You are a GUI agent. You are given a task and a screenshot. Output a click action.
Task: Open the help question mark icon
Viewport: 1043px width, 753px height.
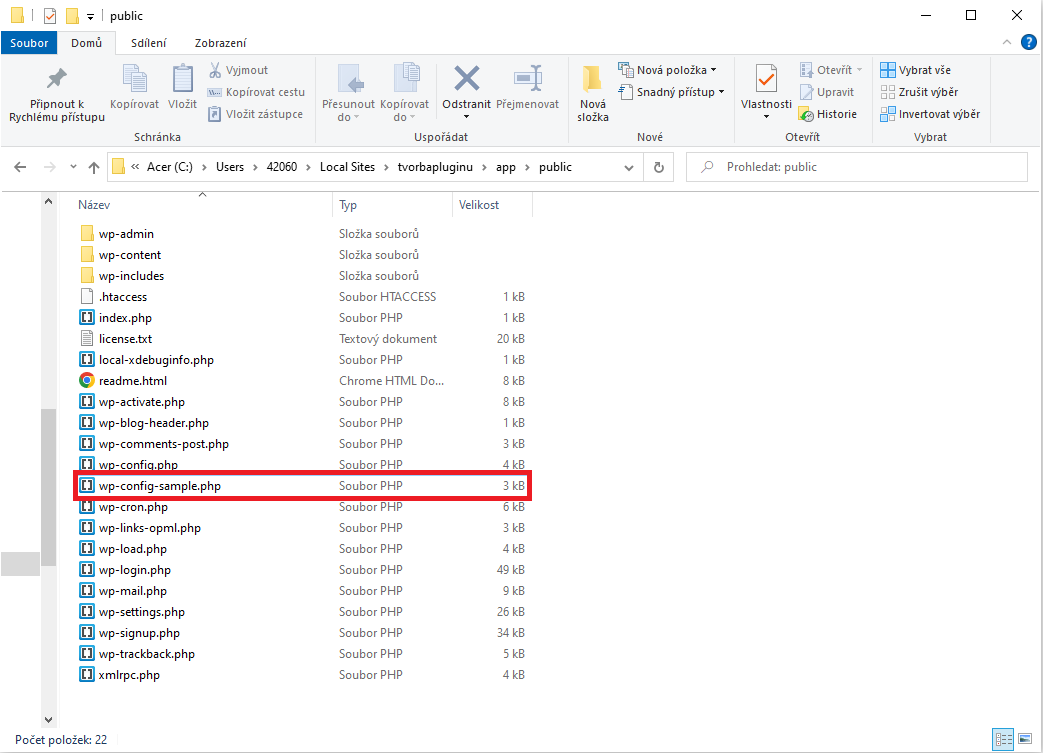coord(1027,43)
